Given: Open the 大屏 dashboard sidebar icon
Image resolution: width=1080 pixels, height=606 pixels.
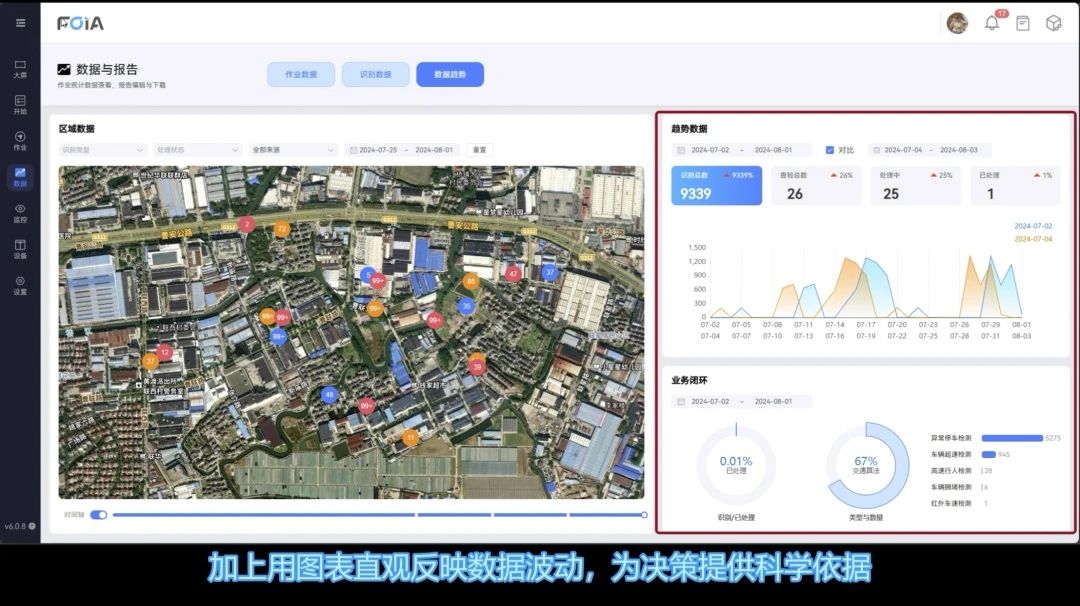Looking at the screenshot, I should (20, 68).
